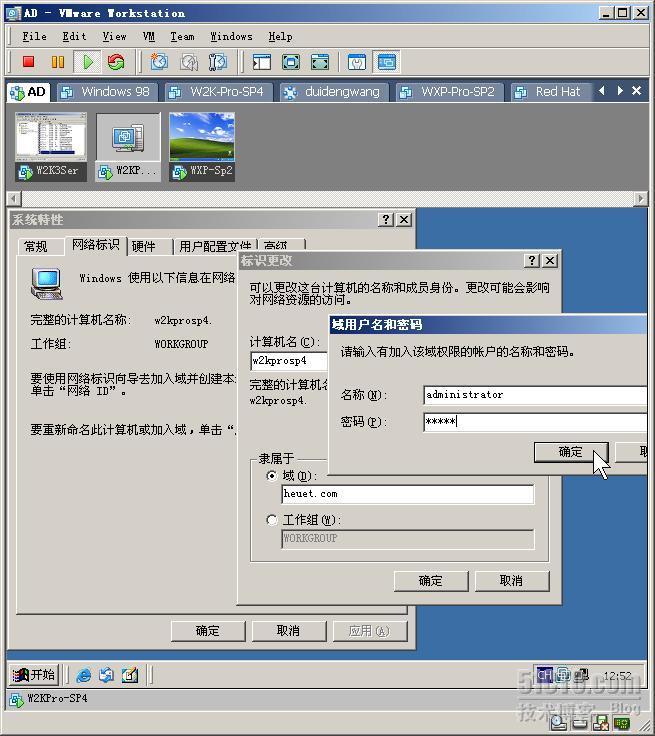Click 确定 in the 系统特性 dialog
Viewport: 655px width, 736px height.
pyautogui.click(x=208, y=631)
